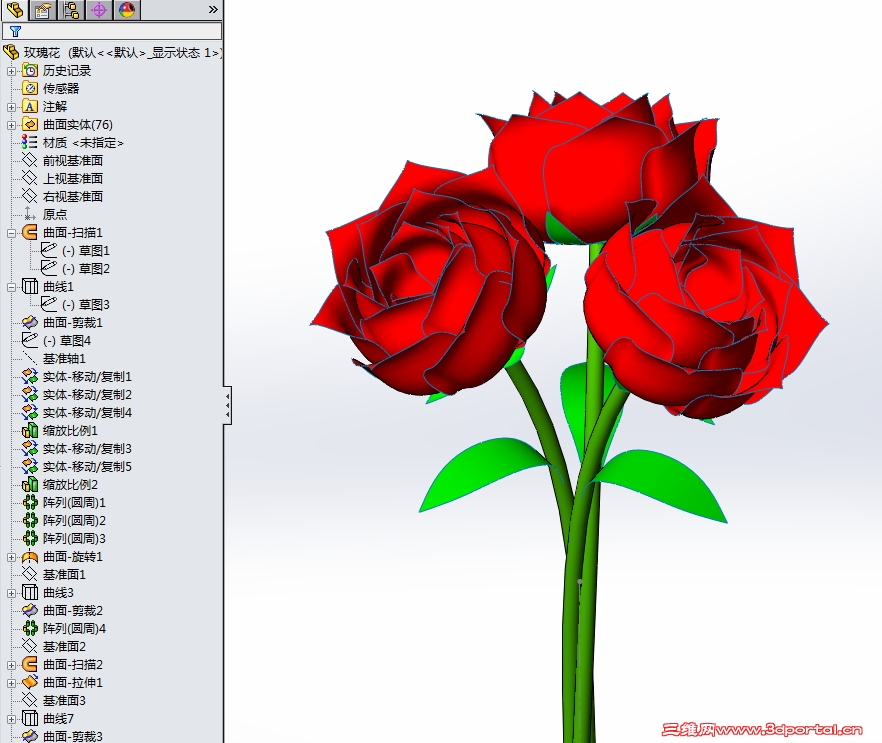Viewport: 882px width, 743px height.
Task: Select 实体-移动/复制4 in the tree
Action: point(87,413)
